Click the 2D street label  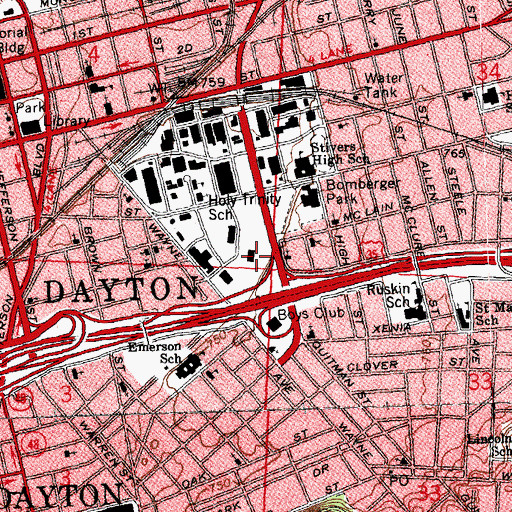coord(184,50)
